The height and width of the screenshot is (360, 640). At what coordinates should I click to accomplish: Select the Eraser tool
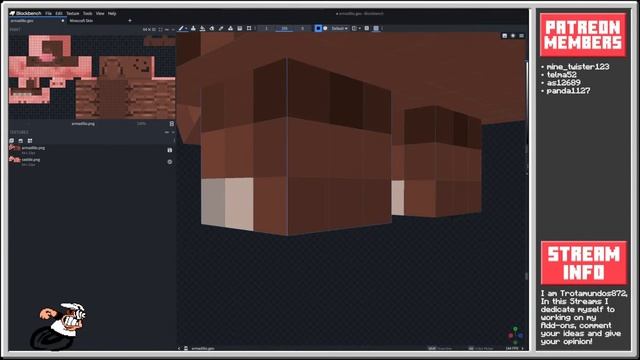pos(212,28)
